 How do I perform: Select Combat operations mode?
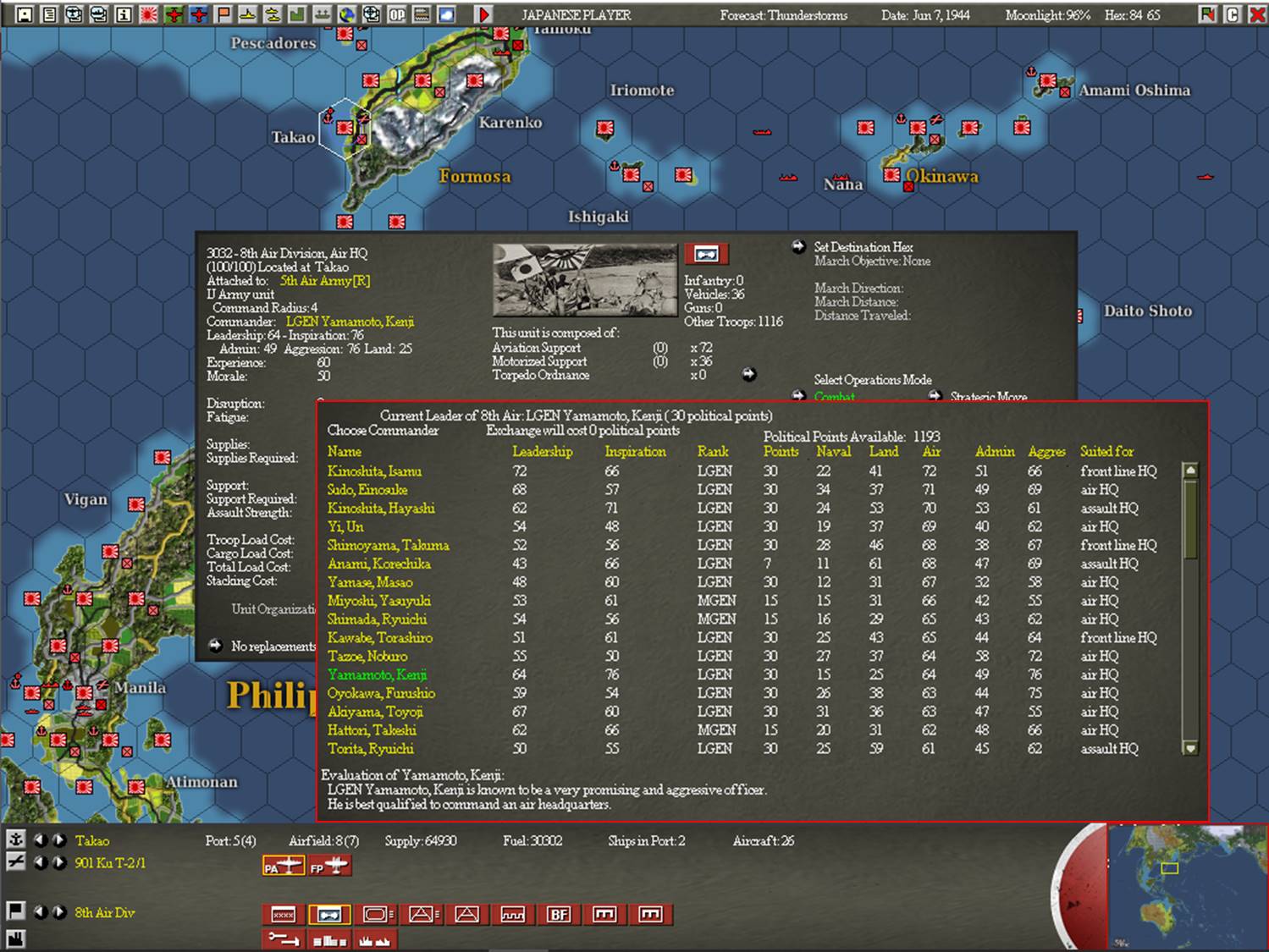click(x=835, y=397)
